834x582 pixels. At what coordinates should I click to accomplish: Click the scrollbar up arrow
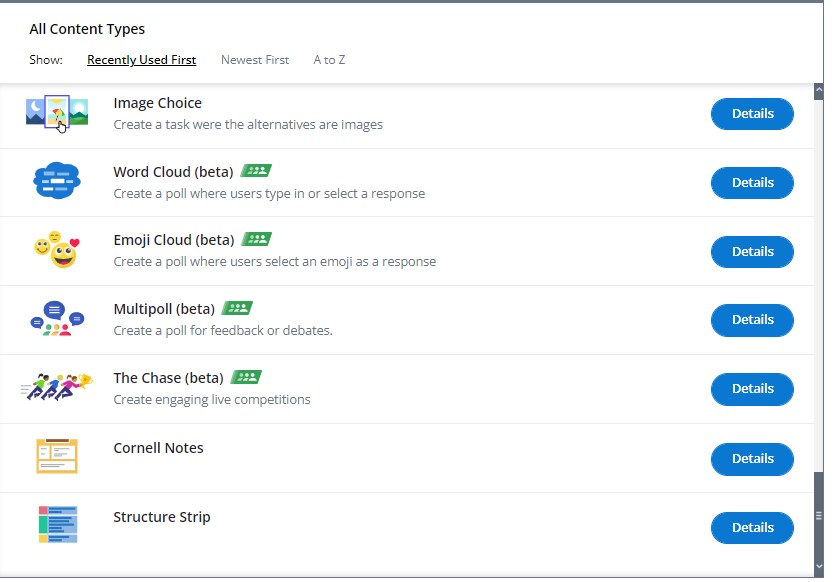pyautogui.click(x=819, y=90)
